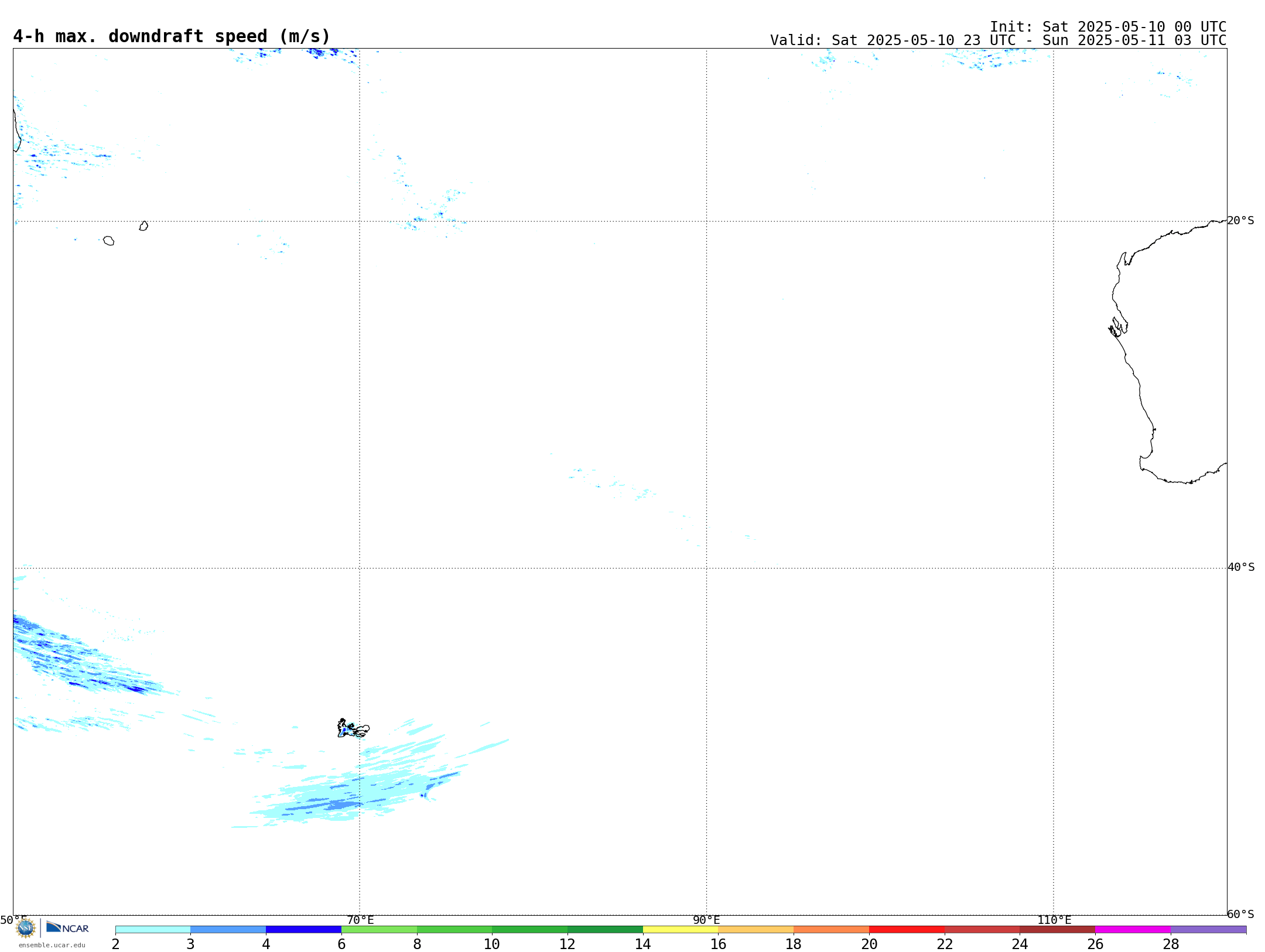Click the Réunion island outline south of 20°S

108,241
